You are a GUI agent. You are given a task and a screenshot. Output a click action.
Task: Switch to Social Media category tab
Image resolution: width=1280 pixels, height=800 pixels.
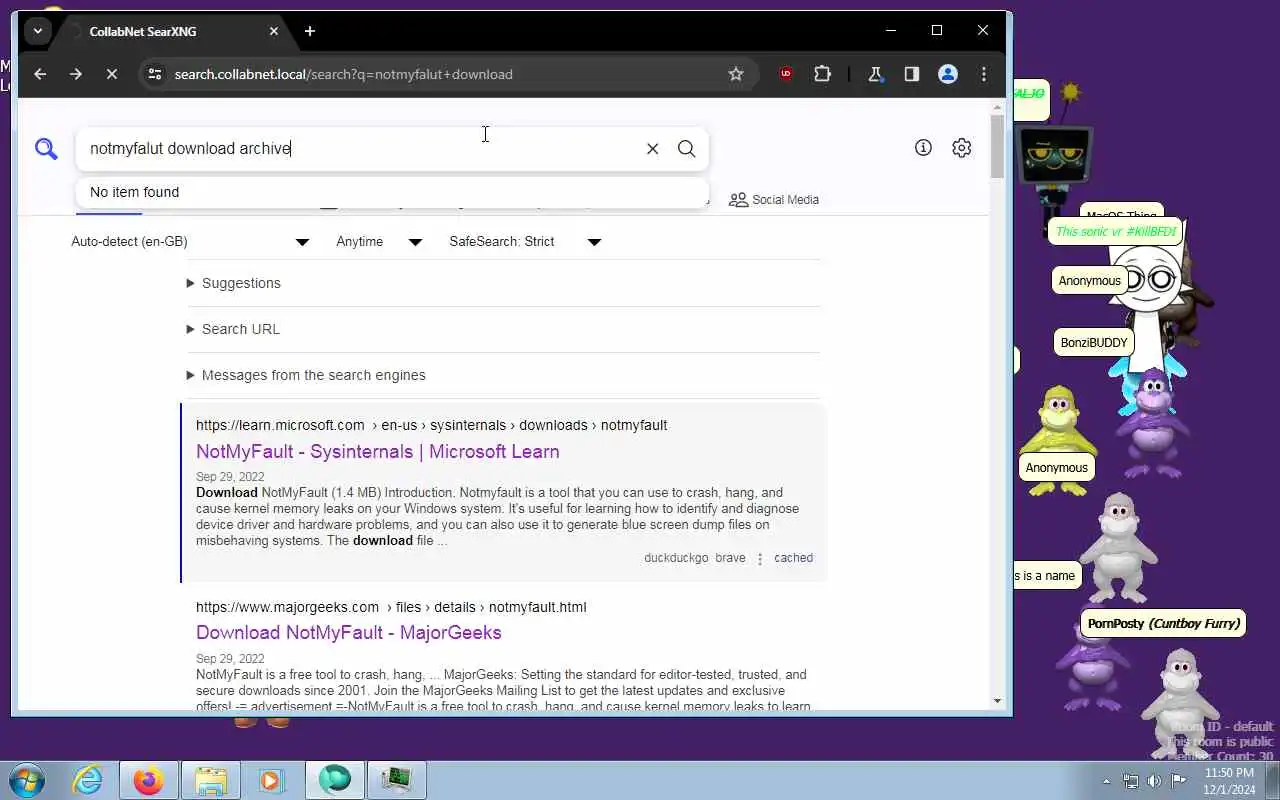point(774,200)
